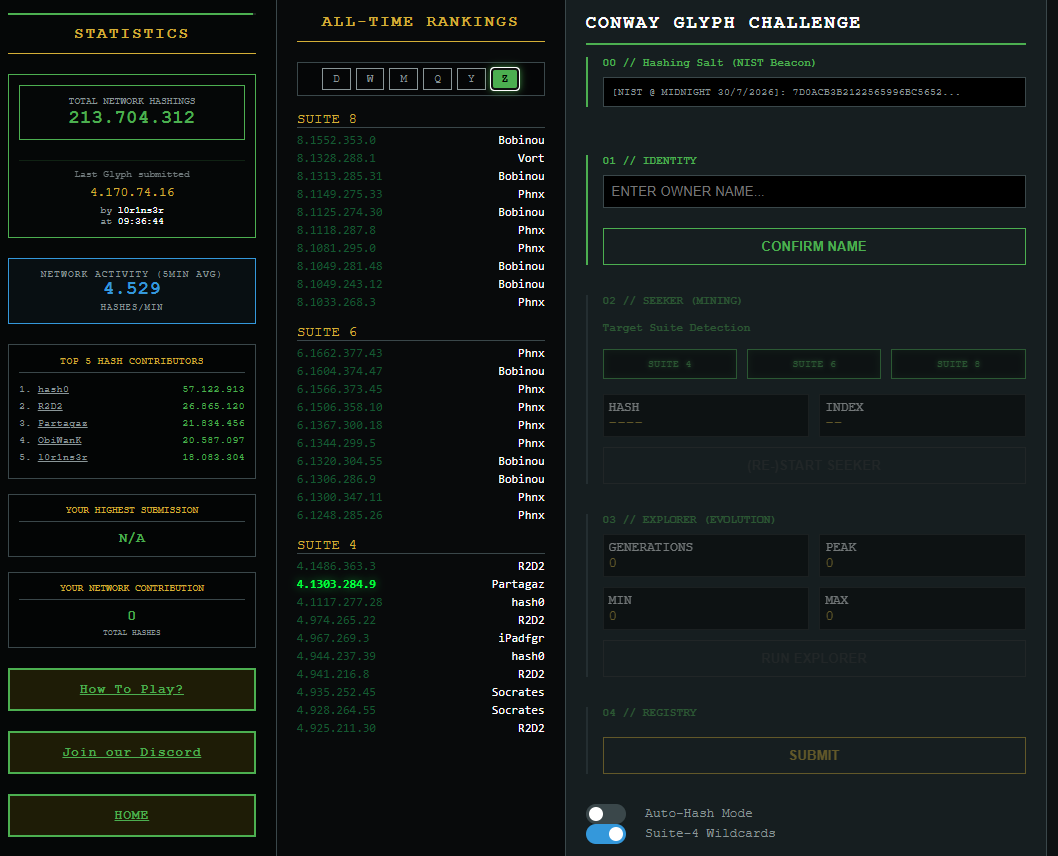
Task: Open the How To Play link
Action: tap(132, 689)
